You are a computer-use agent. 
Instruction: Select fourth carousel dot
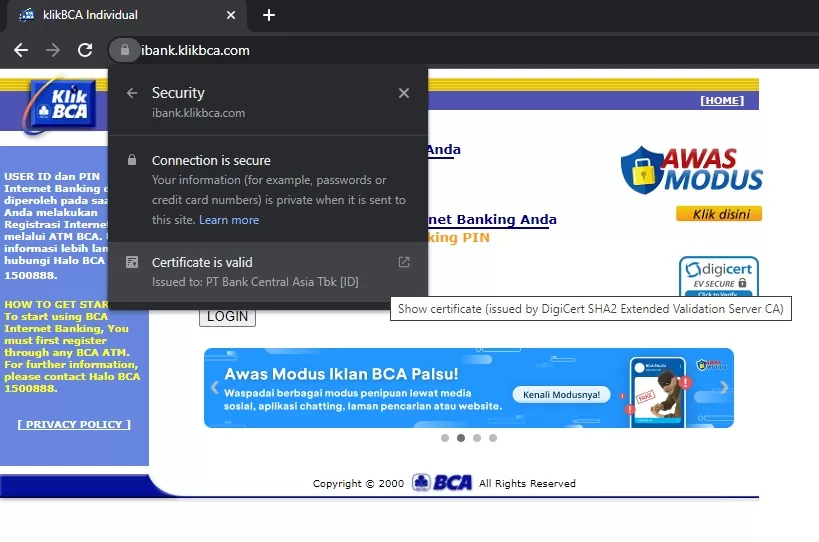point(493,438)
